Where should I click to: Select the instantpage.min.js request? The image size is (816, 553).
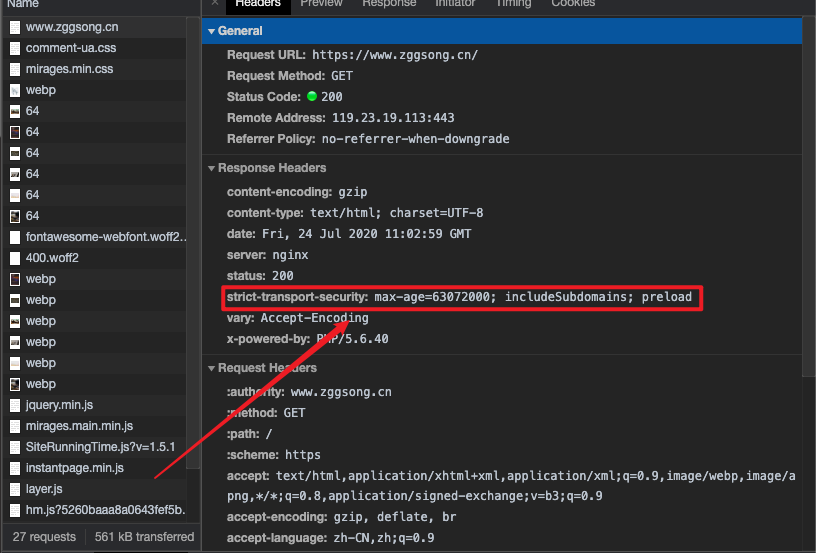tap(75, 468)
